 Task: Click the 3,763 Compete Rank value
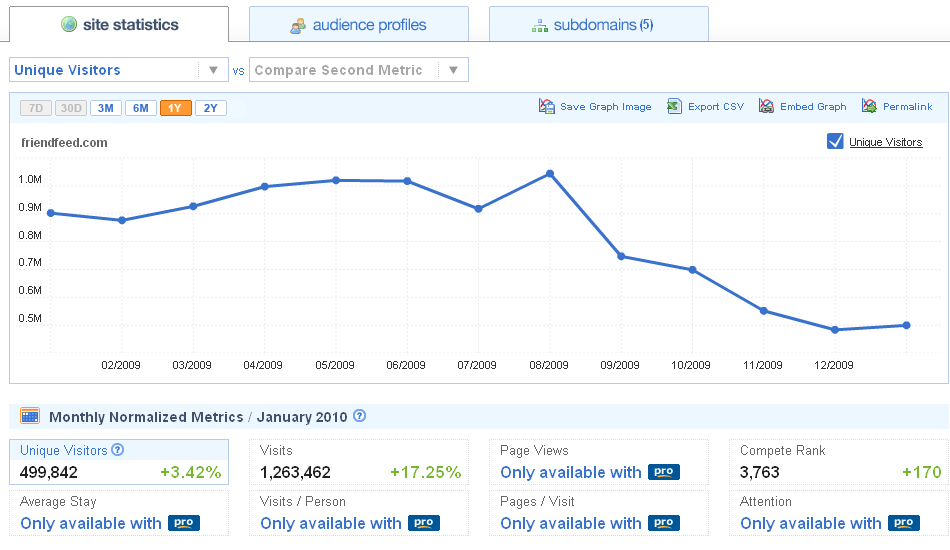coord(759,472)
